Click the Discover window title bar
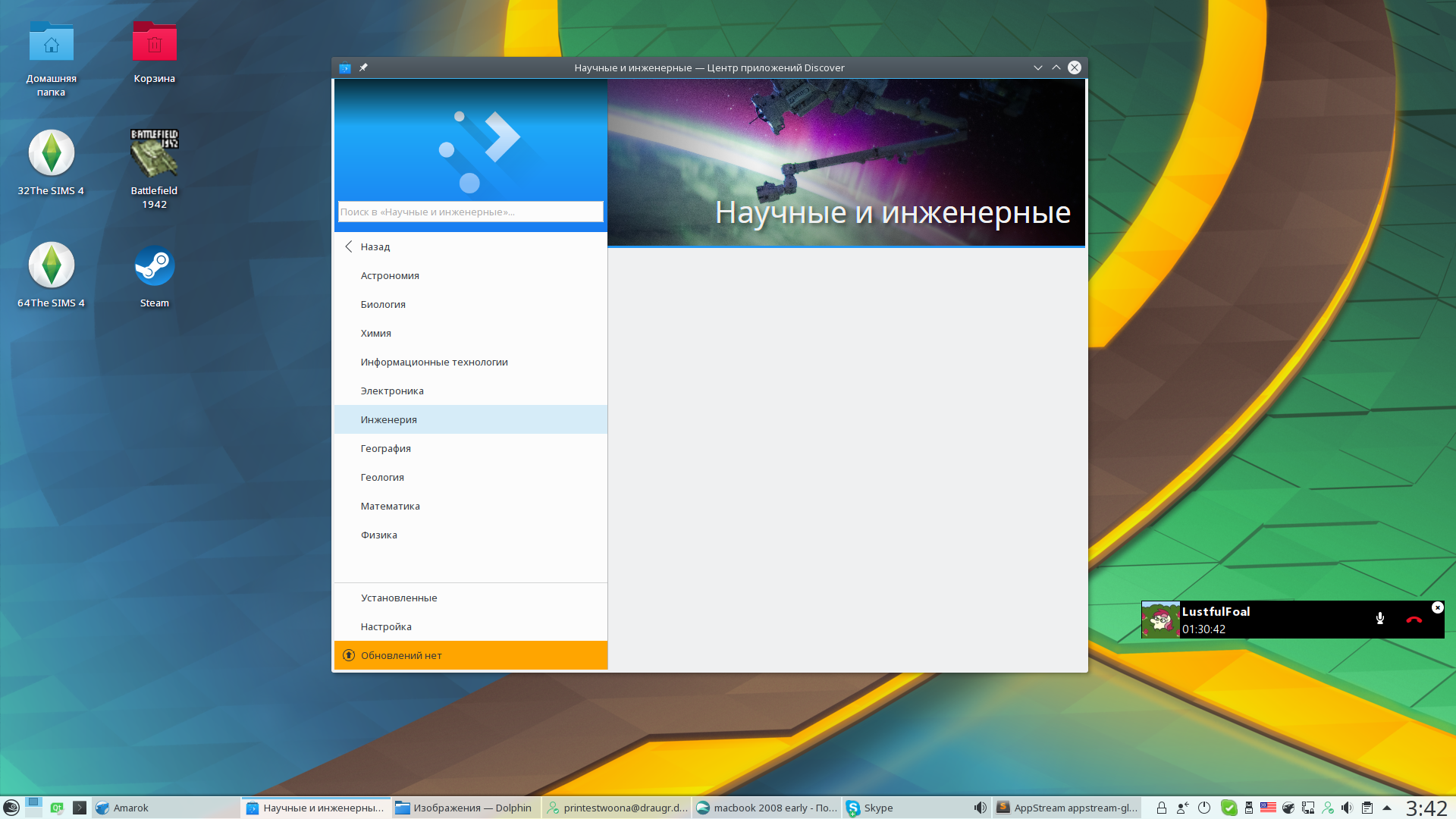Image resolution: width=1456 pixels, height=819 pixels. [x=709, y=67]
